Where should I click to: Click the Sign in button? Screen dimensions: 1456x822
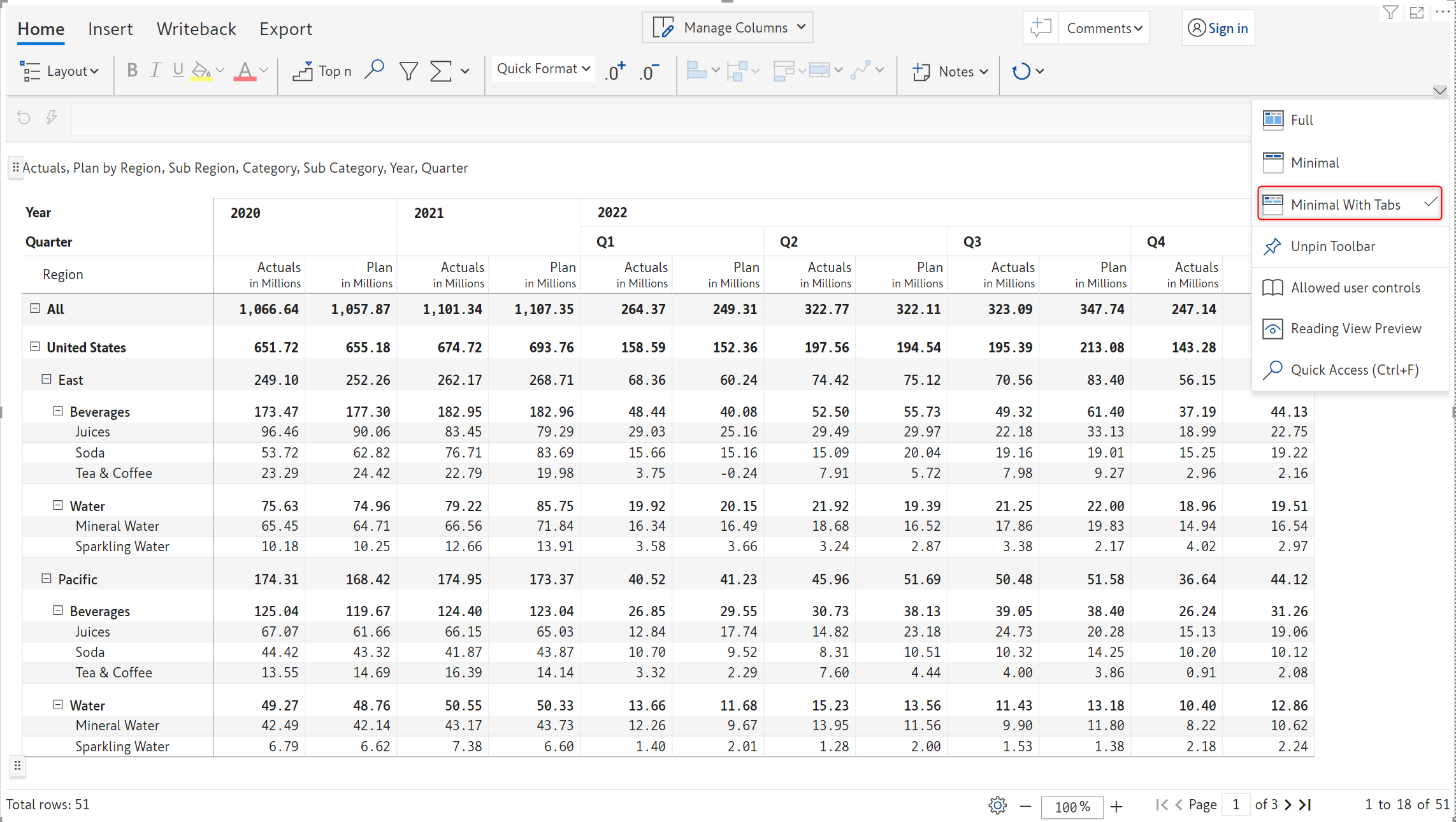click(x=1218, y=29)
